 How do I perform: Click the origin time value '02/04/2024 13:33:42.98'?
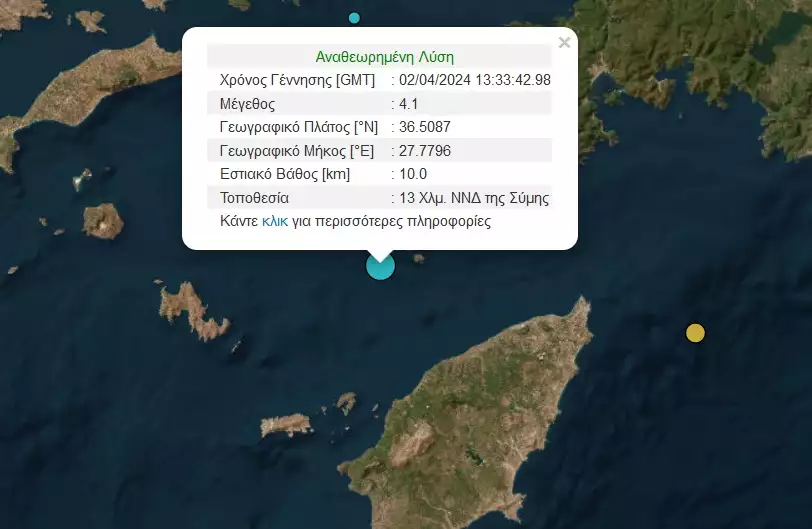[x=475, y=80]
